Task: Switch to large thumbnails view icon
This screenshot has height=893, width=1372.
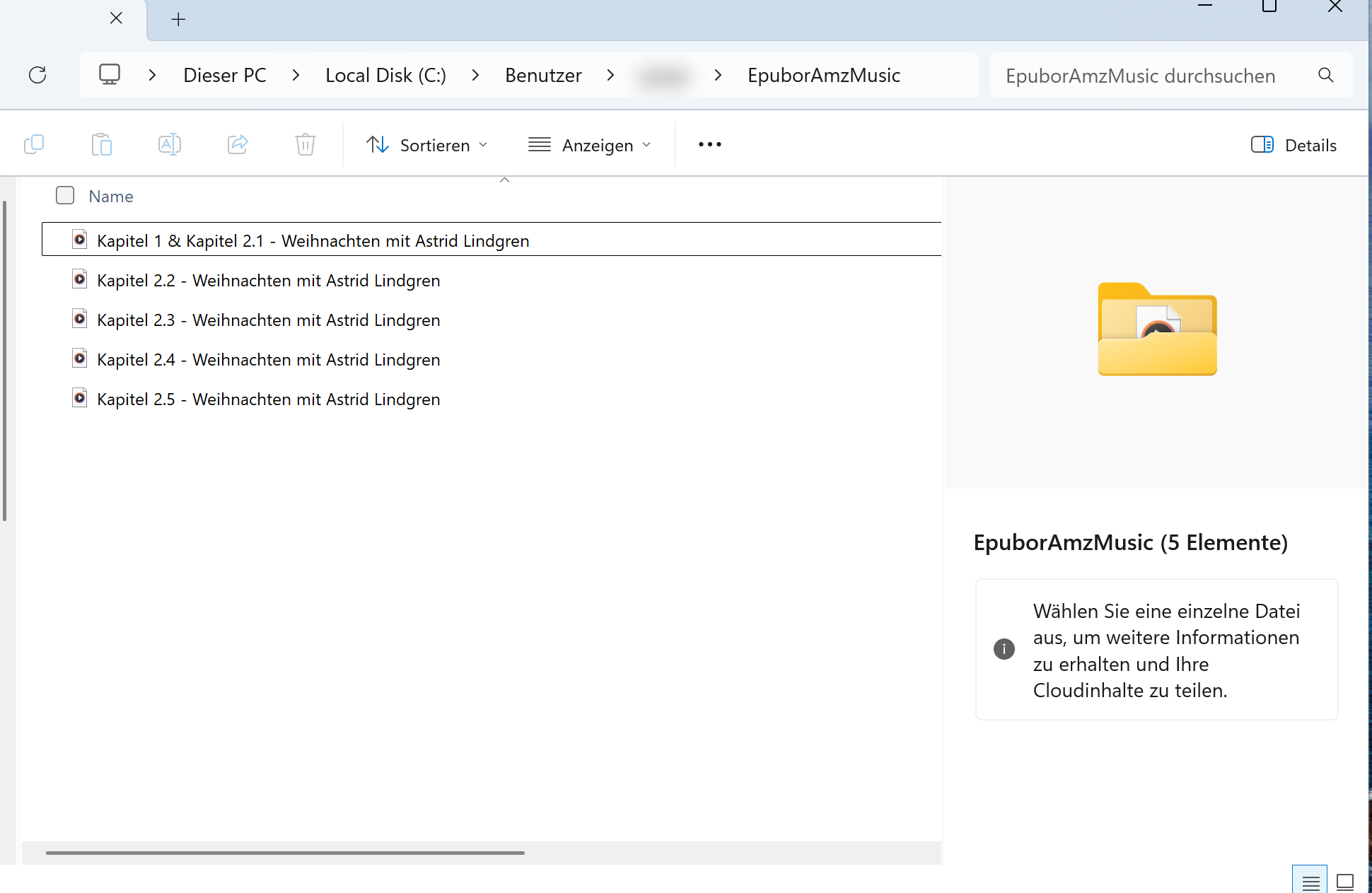Action: pyautogui.click(x=1344, y=882)
